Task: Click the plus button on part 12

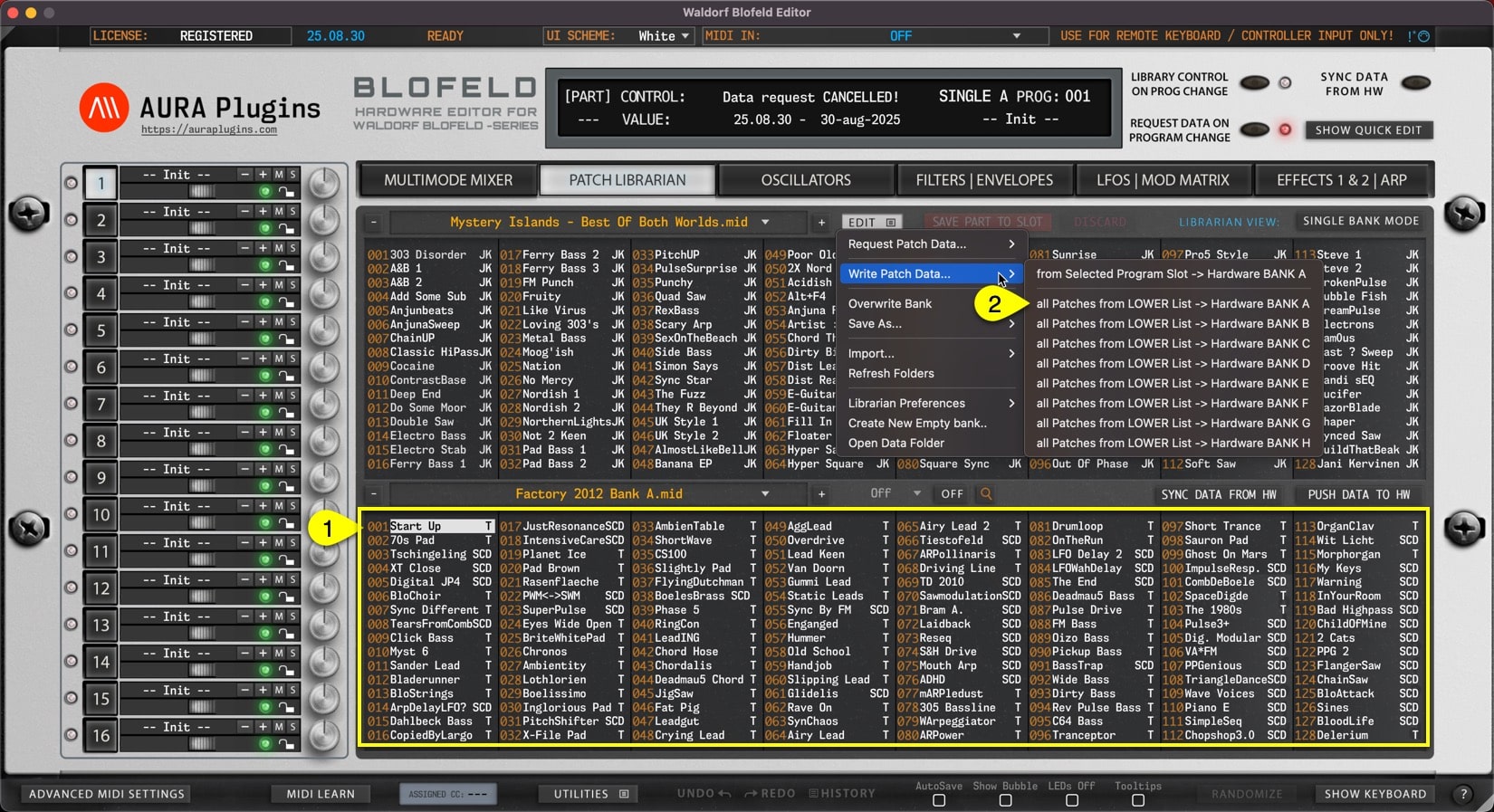Action: coord(263,580)
